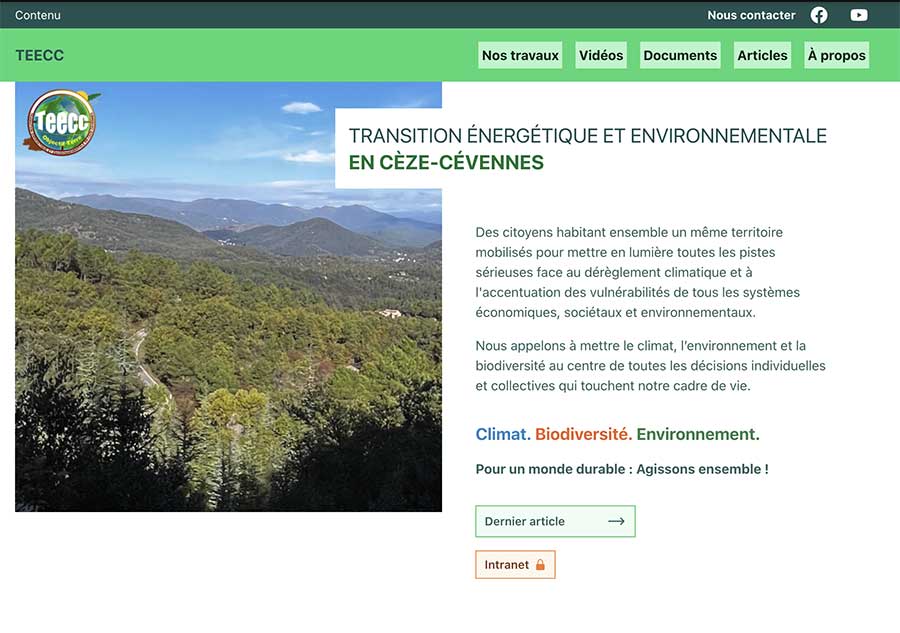Click the TEECC round logo on the photo
This screenshot has width=900, height=633.
61,121
